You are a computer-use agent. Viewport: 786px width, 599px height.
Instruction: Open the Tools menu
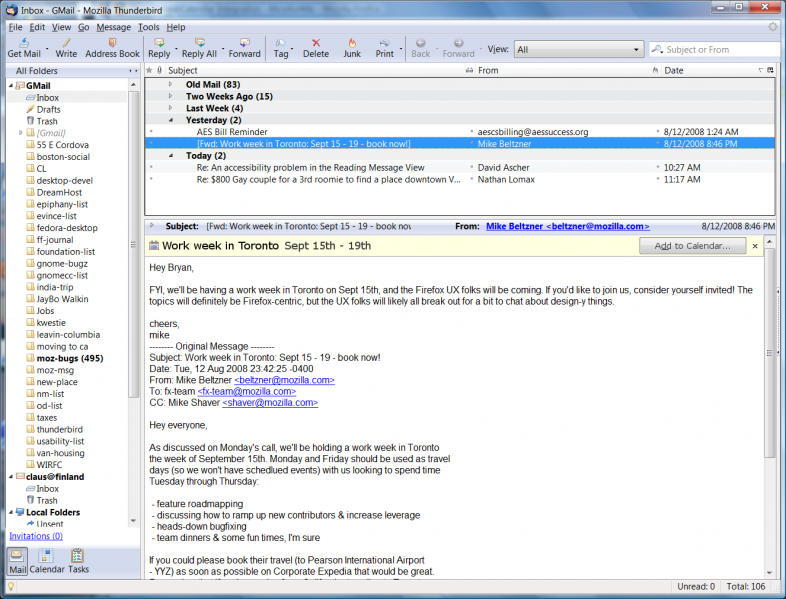pos(148,27)
